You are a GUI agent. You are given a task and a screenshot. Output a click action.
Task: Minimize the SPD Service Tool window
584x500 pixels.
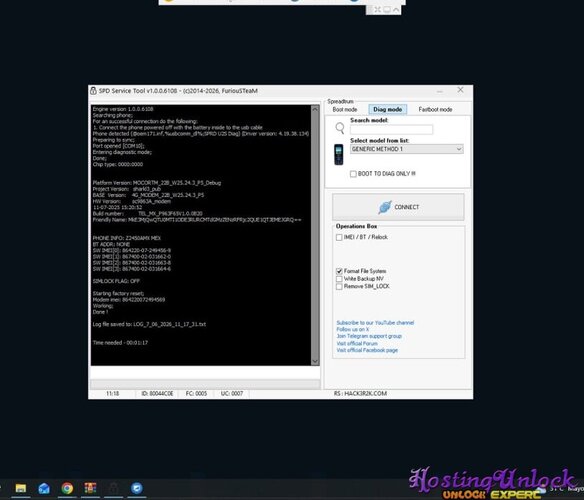pyautogui.click(x=440, y=91)
